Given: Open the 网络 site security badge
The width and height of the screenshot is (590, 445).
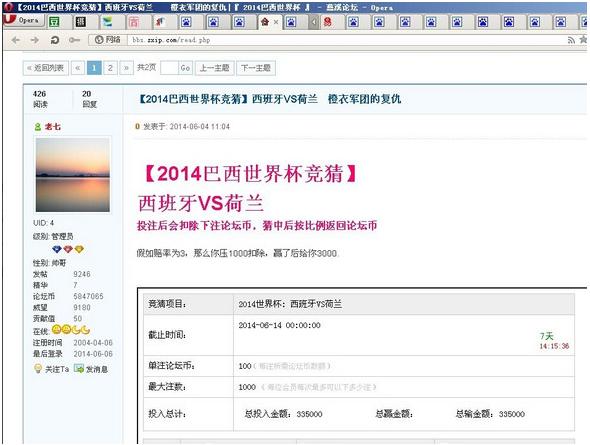Looking at the screenshot, I should [x=108, y=39].
